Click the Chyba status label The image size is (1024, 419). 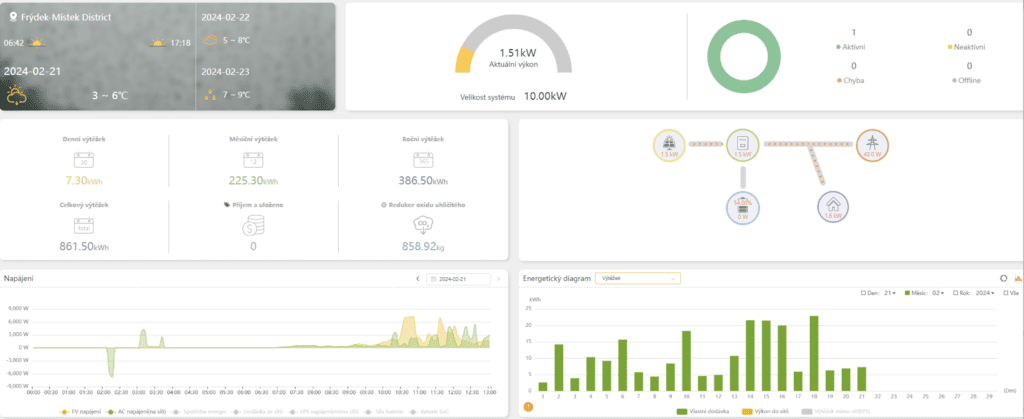click(x=854, y=80)
